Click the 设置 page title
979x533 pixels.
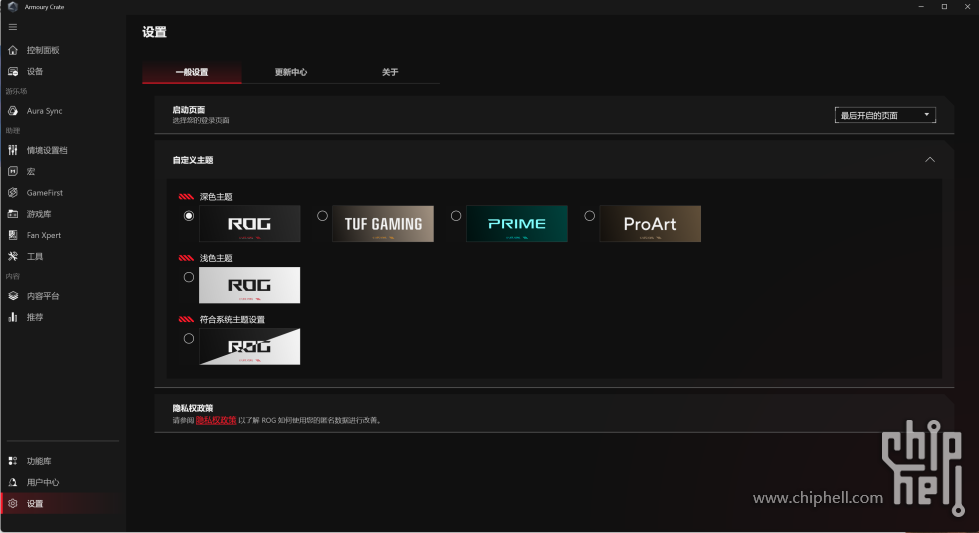[154, 32]
